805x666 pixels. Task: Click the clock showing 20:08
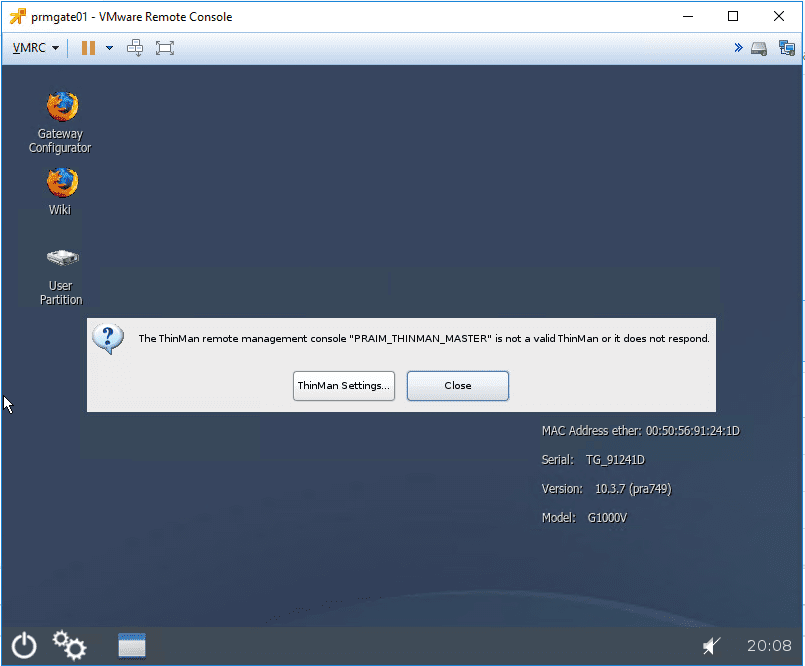point(768,646)
